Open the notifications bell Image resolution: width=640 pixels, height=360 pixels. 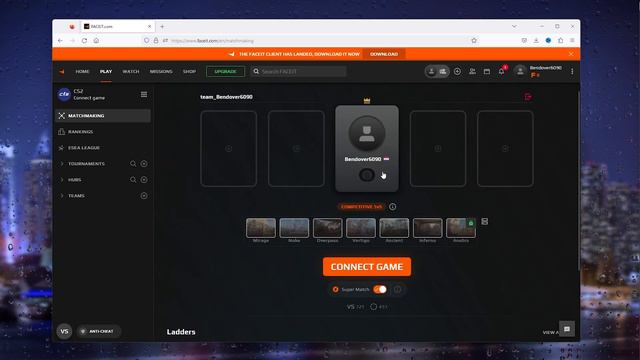501,71
